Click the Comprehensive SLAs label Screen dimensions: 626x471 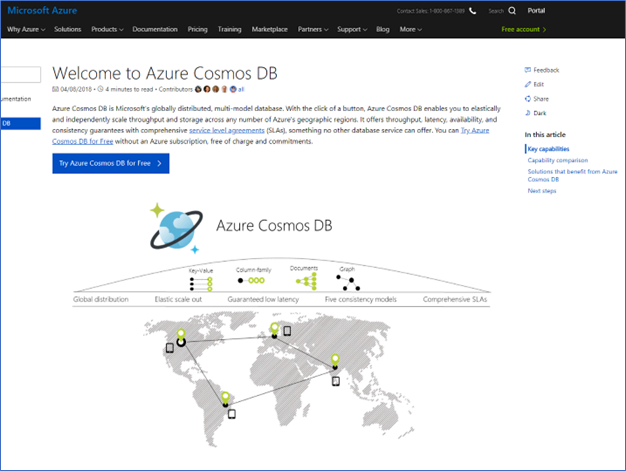pos(455,299)
